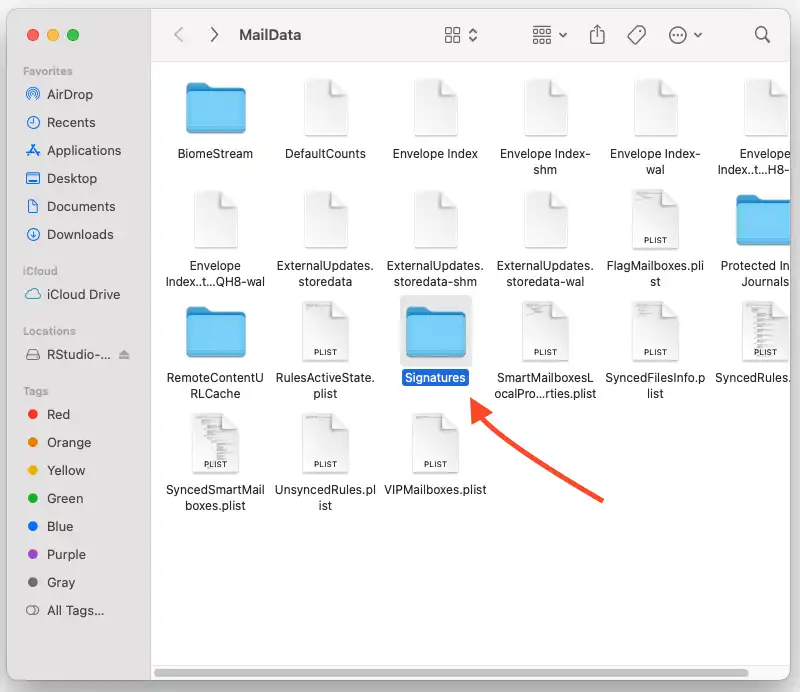Screen dimensions: 800x692
Task: Filter by the Red tag
Action: point(58,414)
